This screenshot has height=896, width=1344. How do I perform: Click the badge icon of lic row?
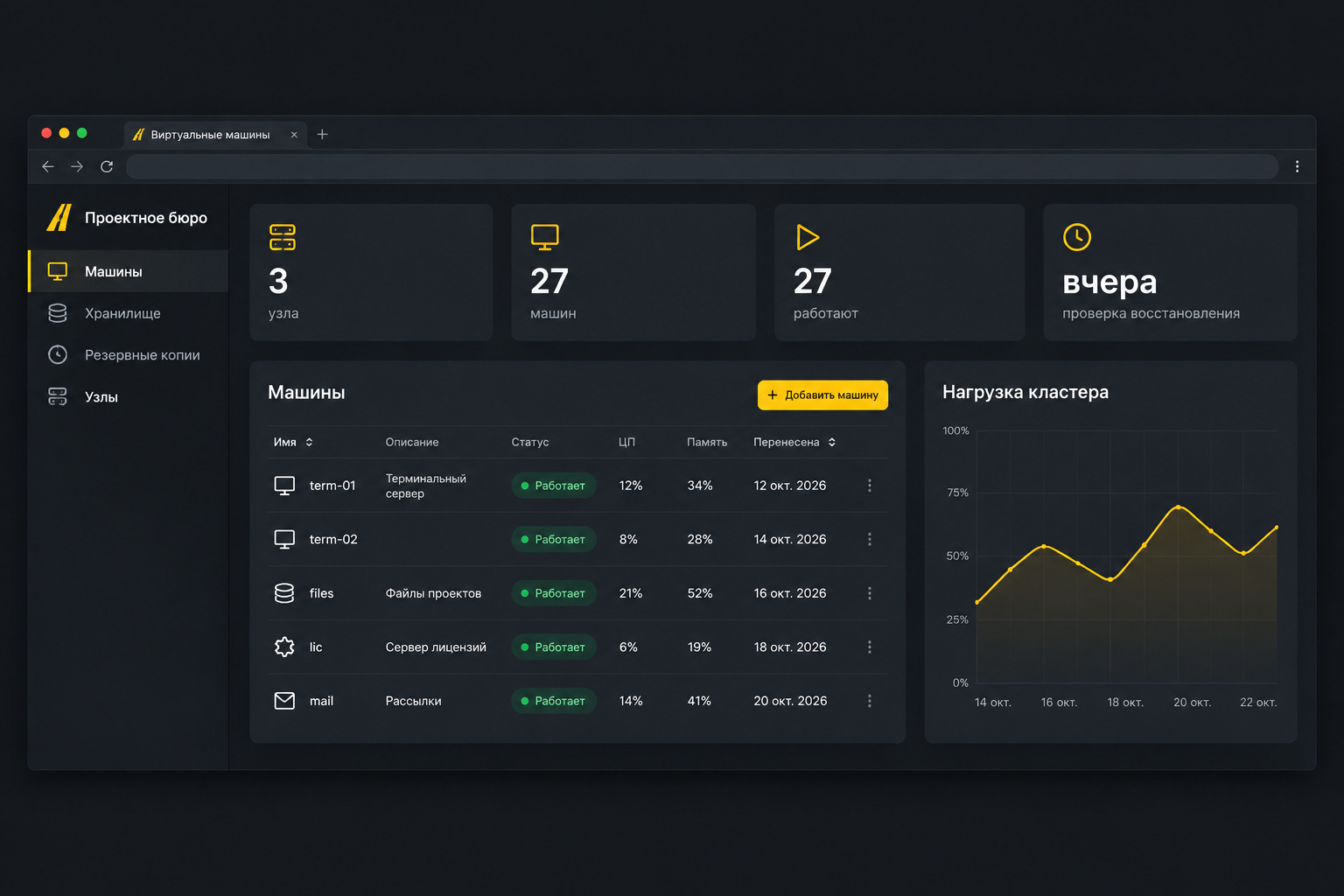pyautogui.click(x=284, y=647)
